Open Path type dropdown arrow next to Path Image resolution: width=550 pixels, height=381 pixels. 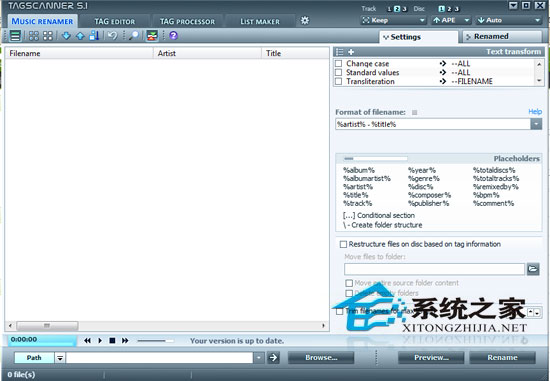coord(60,358)
